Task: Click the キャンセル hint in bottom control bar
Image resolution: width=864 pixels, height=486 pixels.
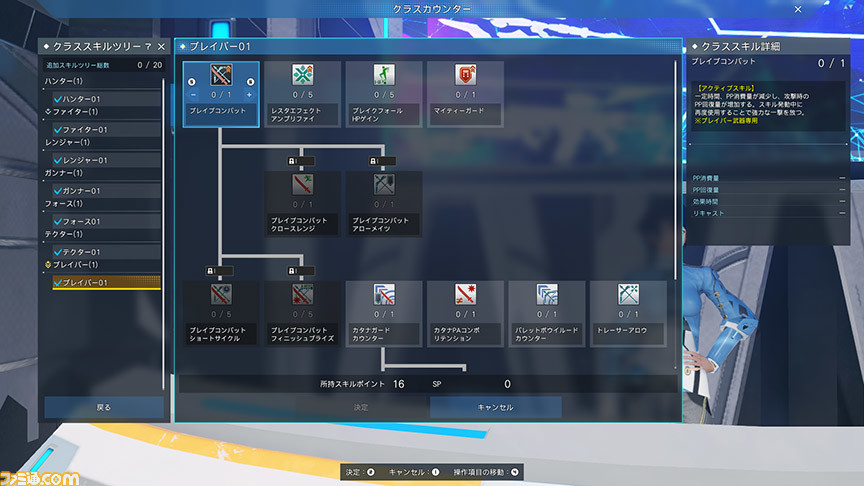Action: click(414, 472)
